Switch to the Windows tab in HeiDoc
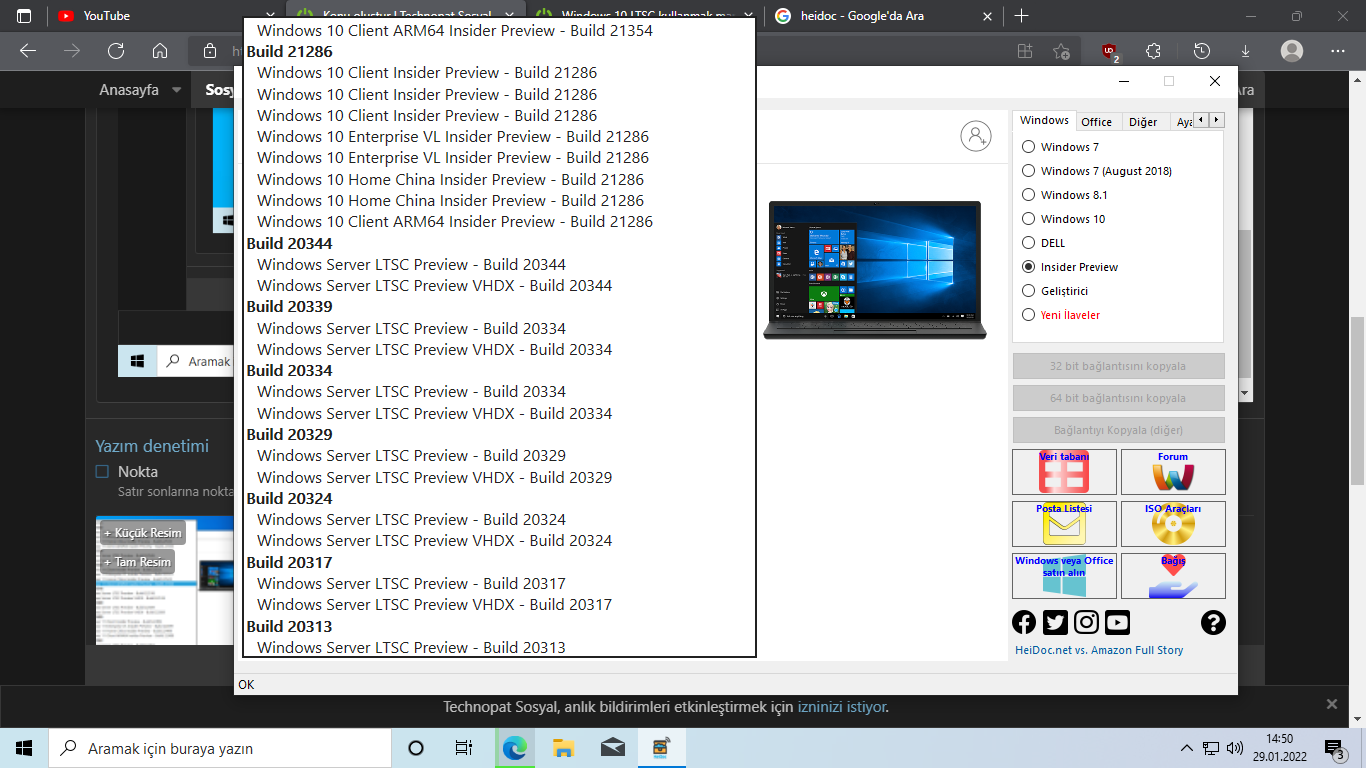This screenshot has height=768, width=1366. (x=1044, y=120)
